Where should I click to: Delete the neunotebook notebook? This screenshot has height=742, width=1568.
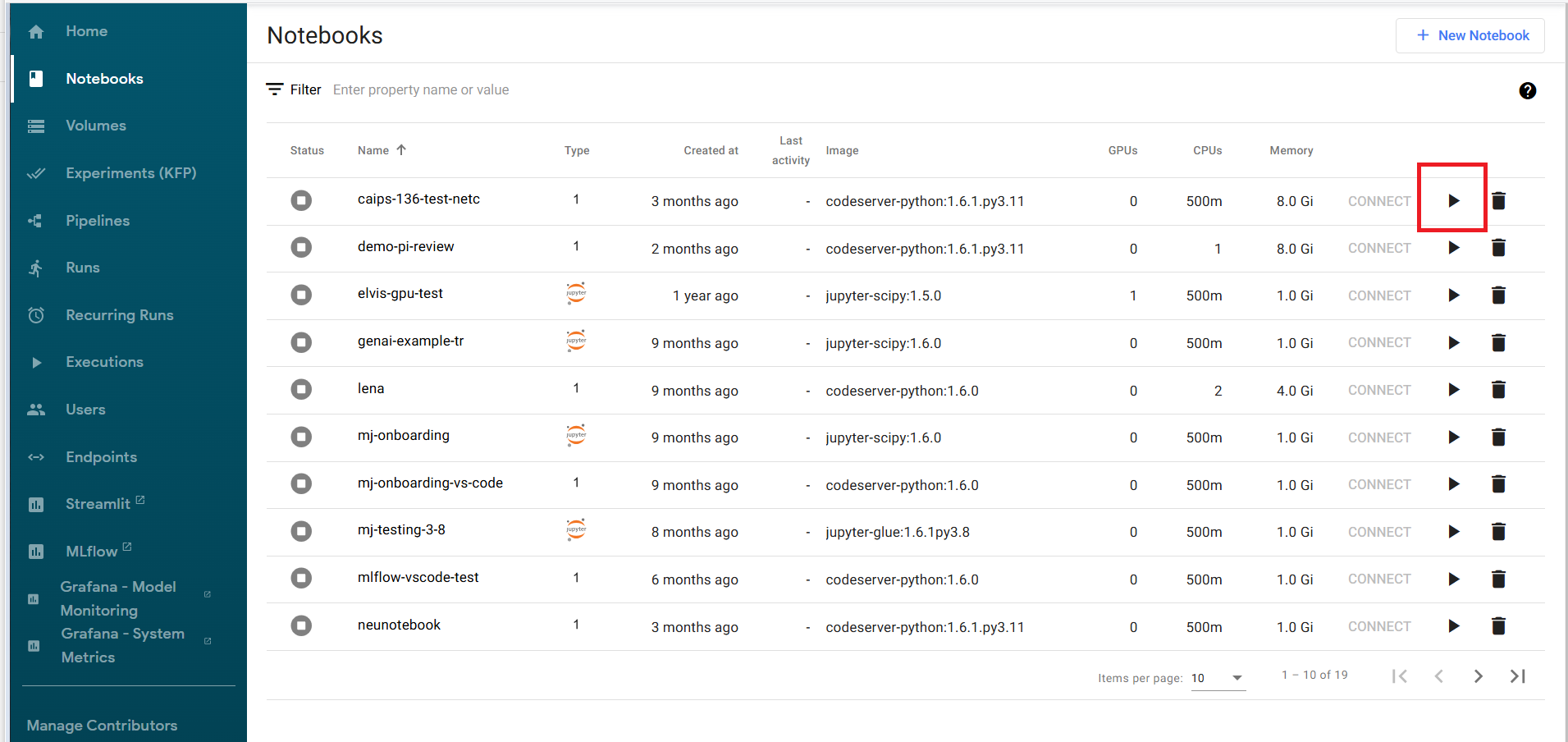pyautogui.click(x=1498, y=626)
